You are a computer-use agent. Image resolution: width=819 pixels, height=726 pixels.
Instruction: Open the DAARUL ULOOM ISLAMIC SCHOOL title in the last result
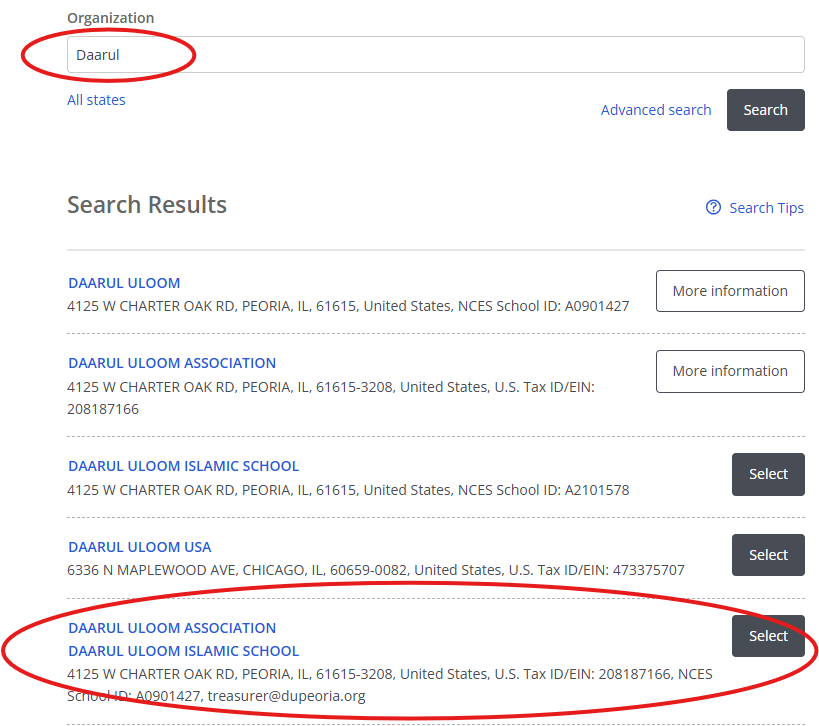tap(184, 651)
